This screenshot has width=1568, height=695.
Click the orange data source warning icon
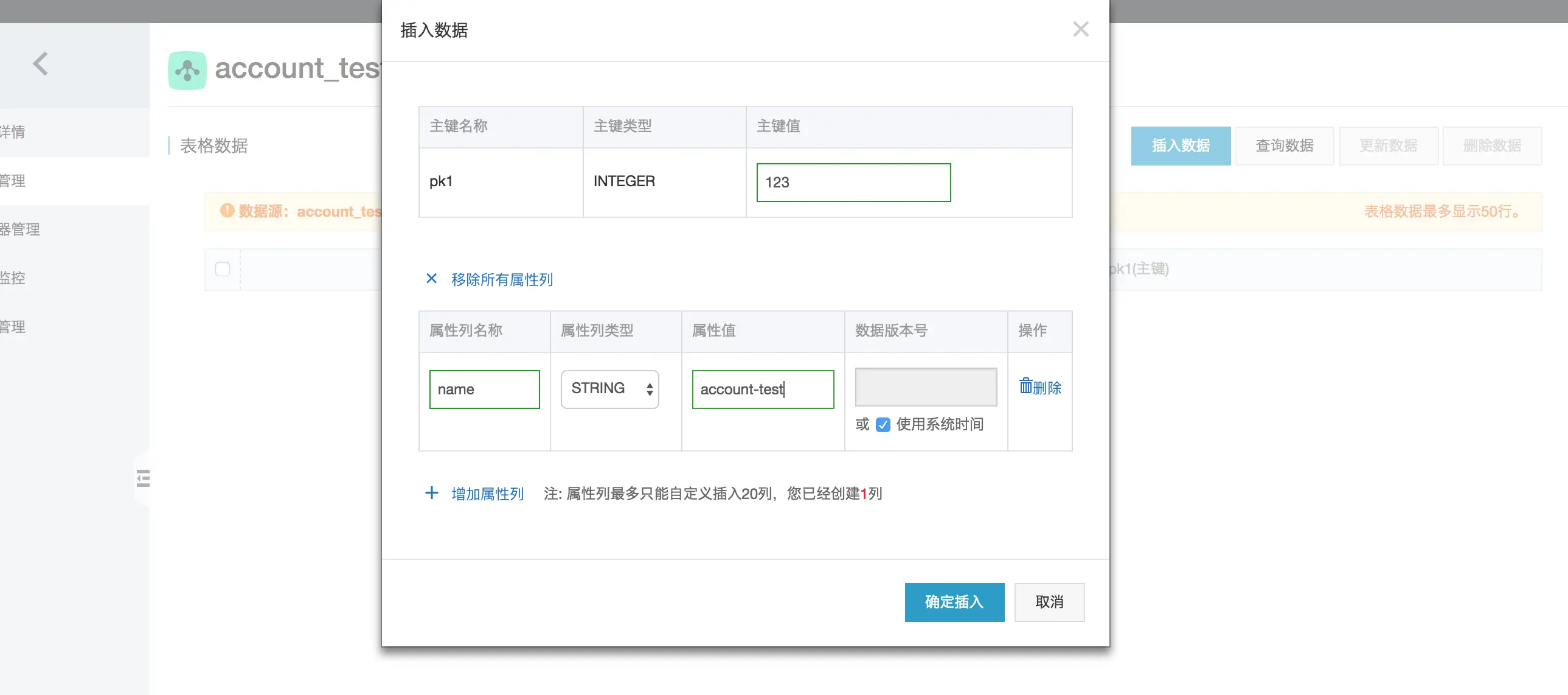coord(227,210)
